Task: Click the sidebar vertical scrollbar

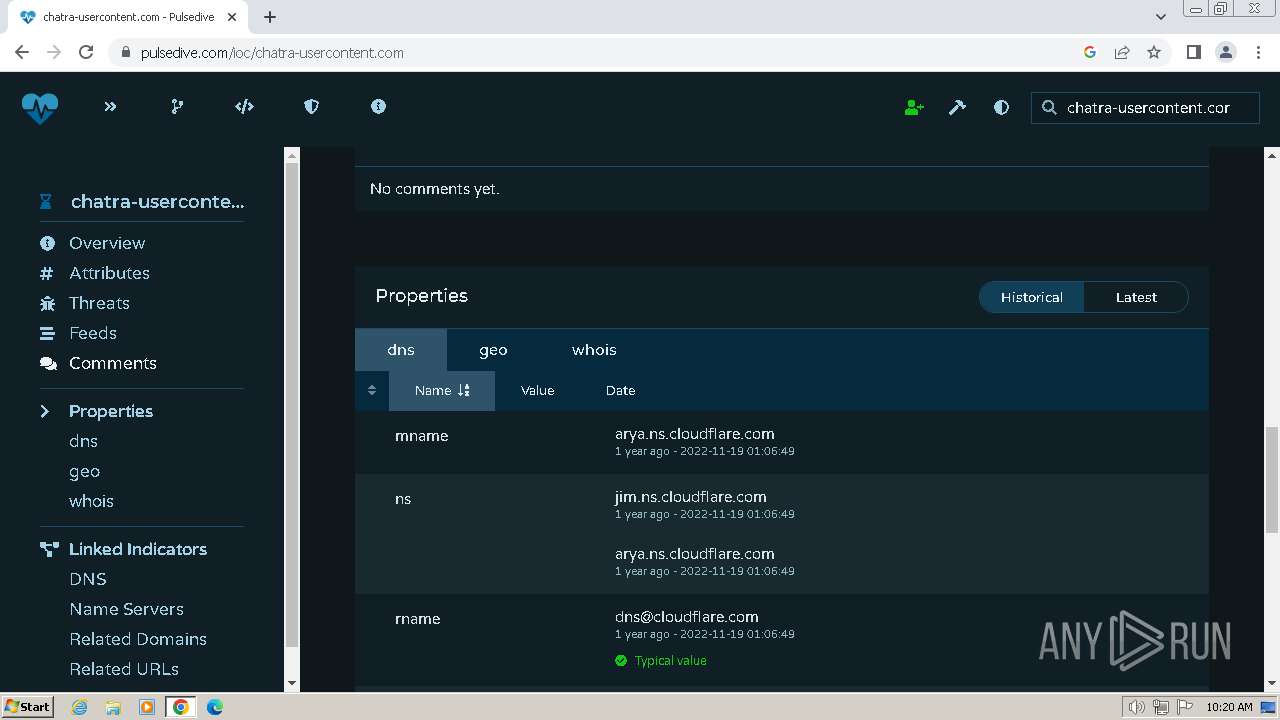Action: coord(292,405)
